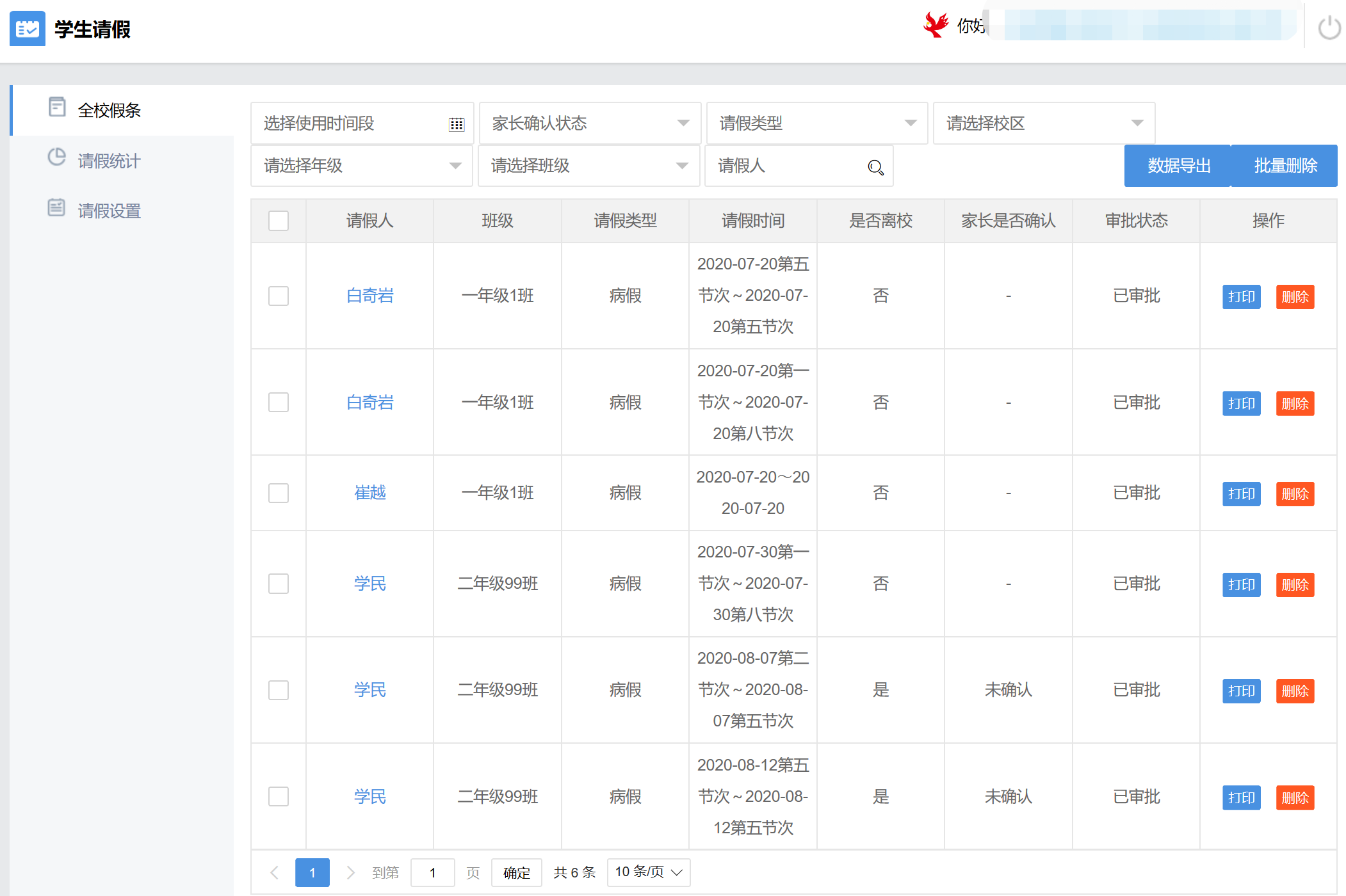Click the search magnifier in 请假人 field
Screen dimensions: 1346x896
875,168
